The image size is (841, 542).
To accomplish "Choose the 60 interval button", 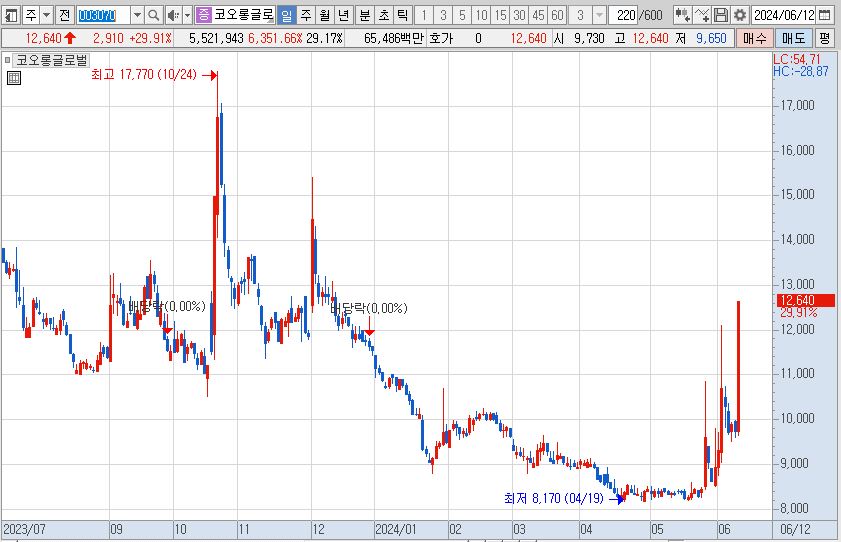I will coord(558,15).
